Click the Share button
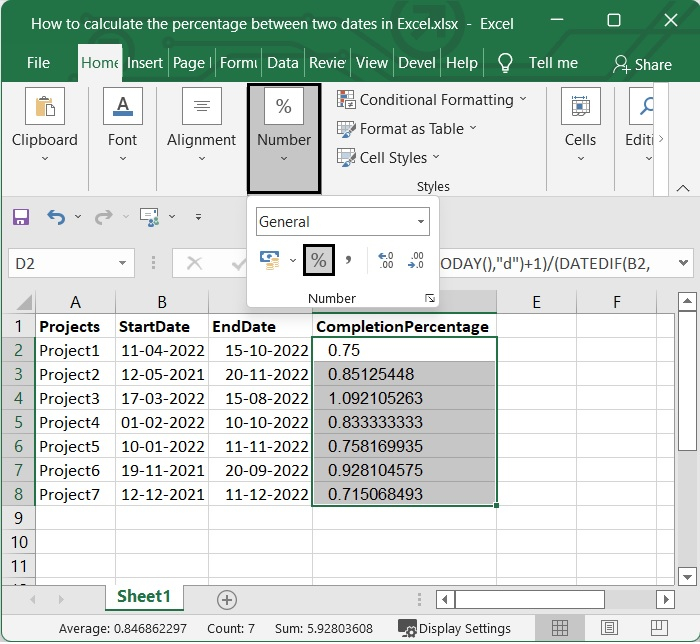This screenshot has width=700, height=644. [x=641, y=64]
